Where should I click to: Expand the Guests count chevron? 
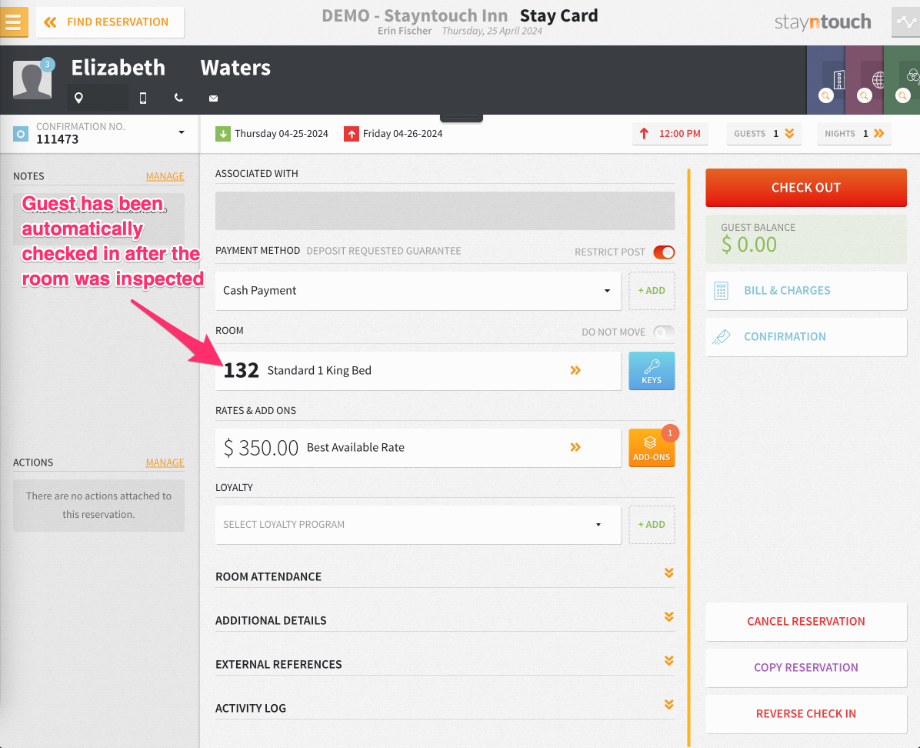tap(789, 134)
